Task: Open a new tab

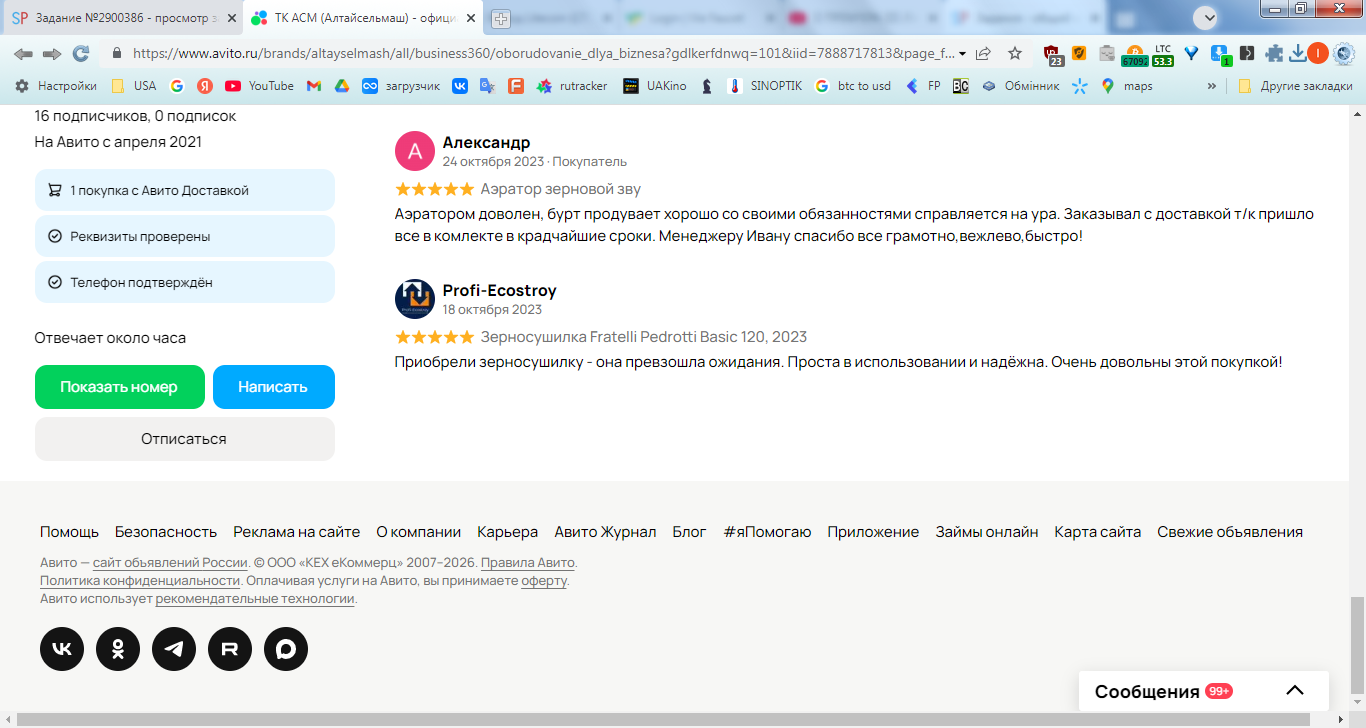Action: pyautogui.click(x=500, y=18)
